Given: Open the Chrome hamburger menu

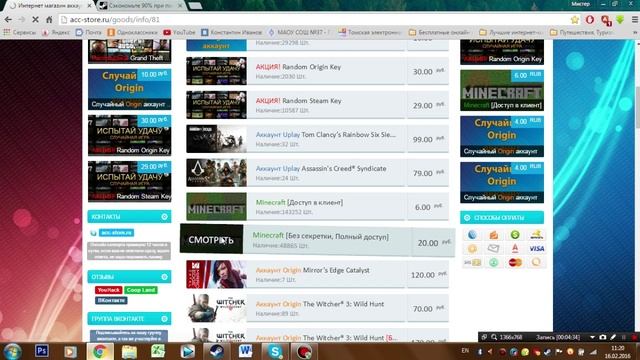Looking at the screenshot, I should 635,20.
